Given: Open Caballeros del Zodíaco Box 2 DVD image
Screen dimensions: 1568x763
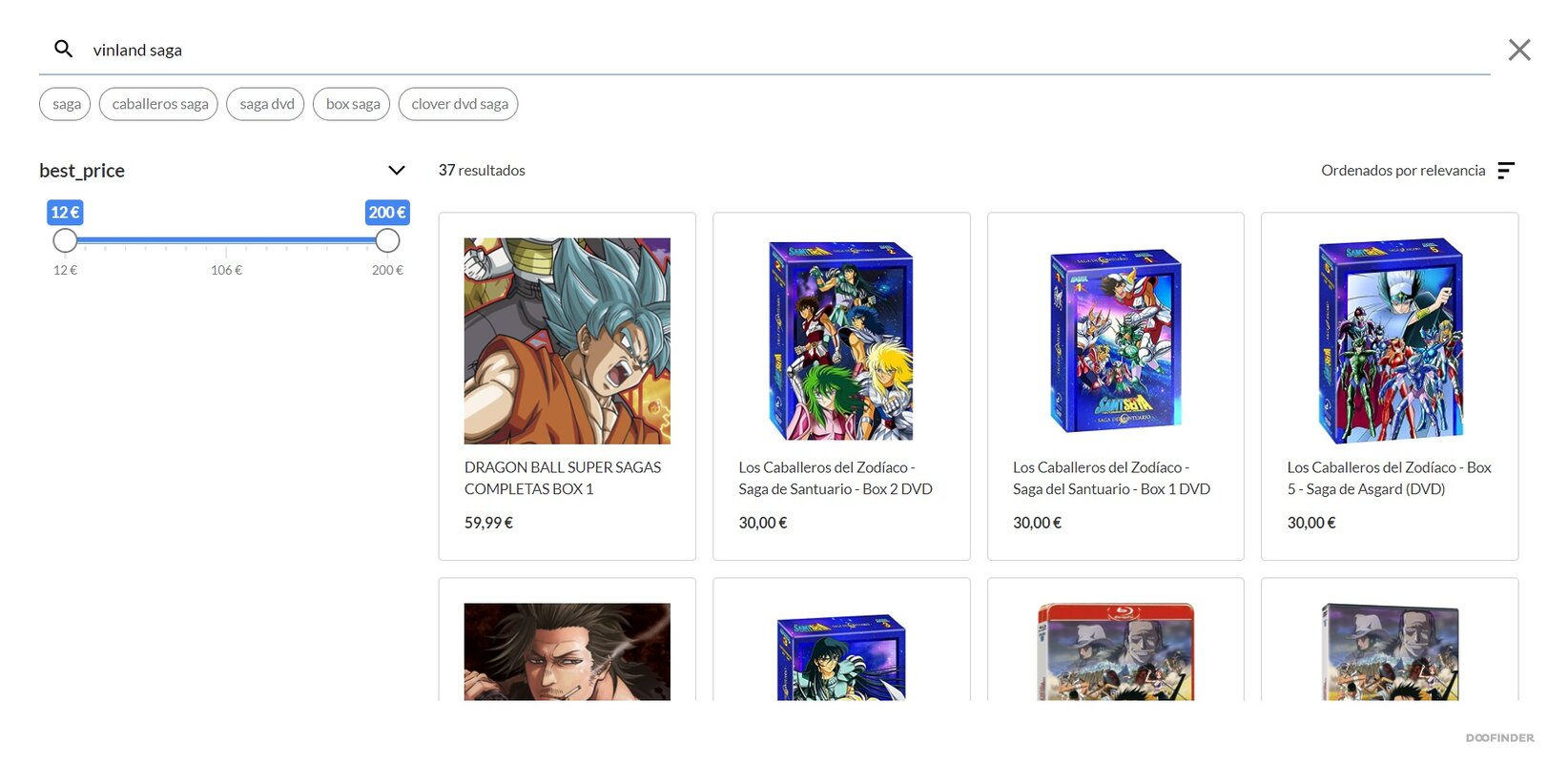Looking at the screenshot, I should click(x=841, y=340).
